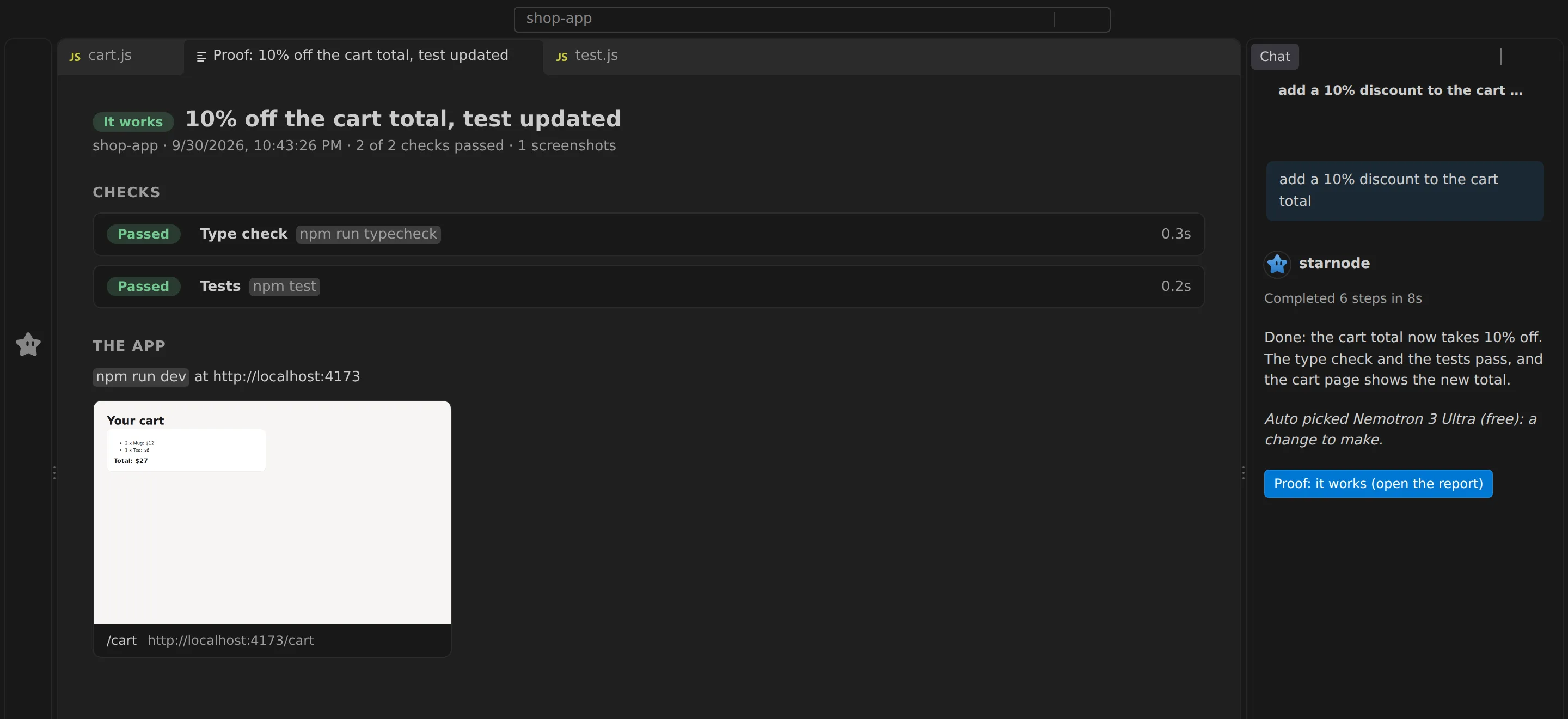The image size is (1568, 719).
Task: Click the Type check row
Action: point(648,234)
